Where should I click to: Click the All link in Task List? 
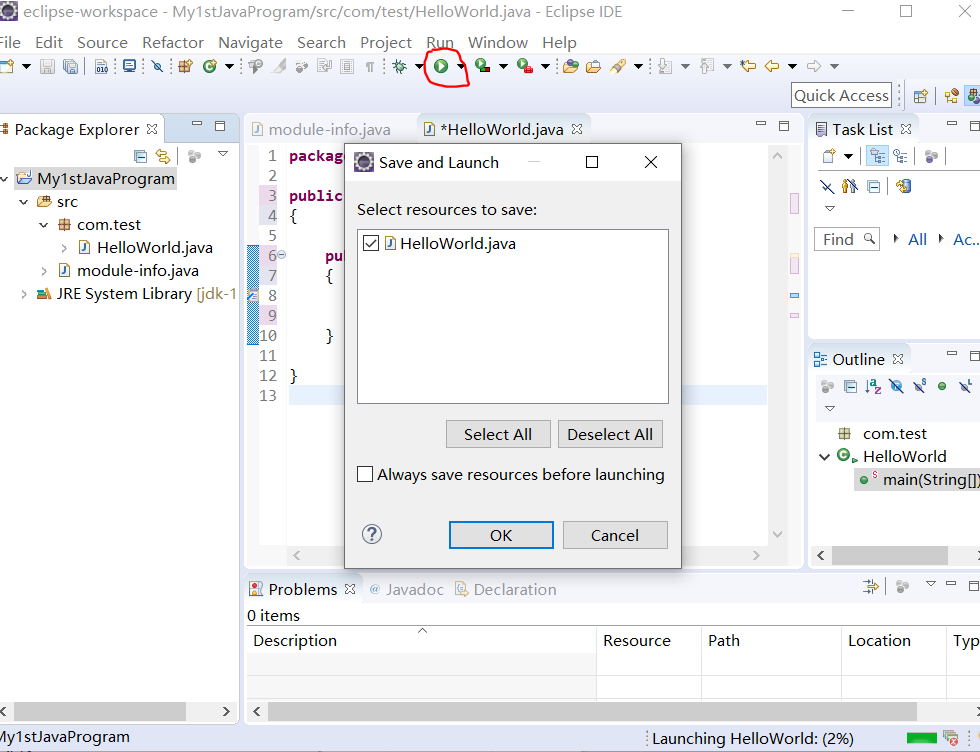pos(917,239)
